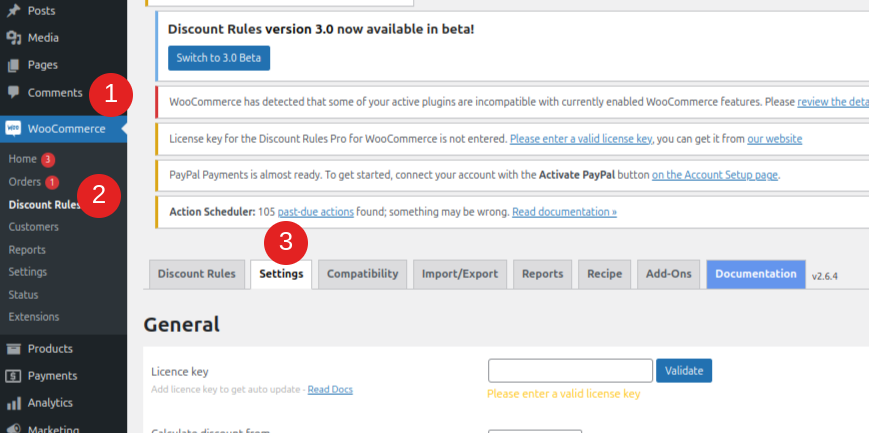Click the Products box icon
The width and height of the screenshot is (869, 433).
click(13, 349)
